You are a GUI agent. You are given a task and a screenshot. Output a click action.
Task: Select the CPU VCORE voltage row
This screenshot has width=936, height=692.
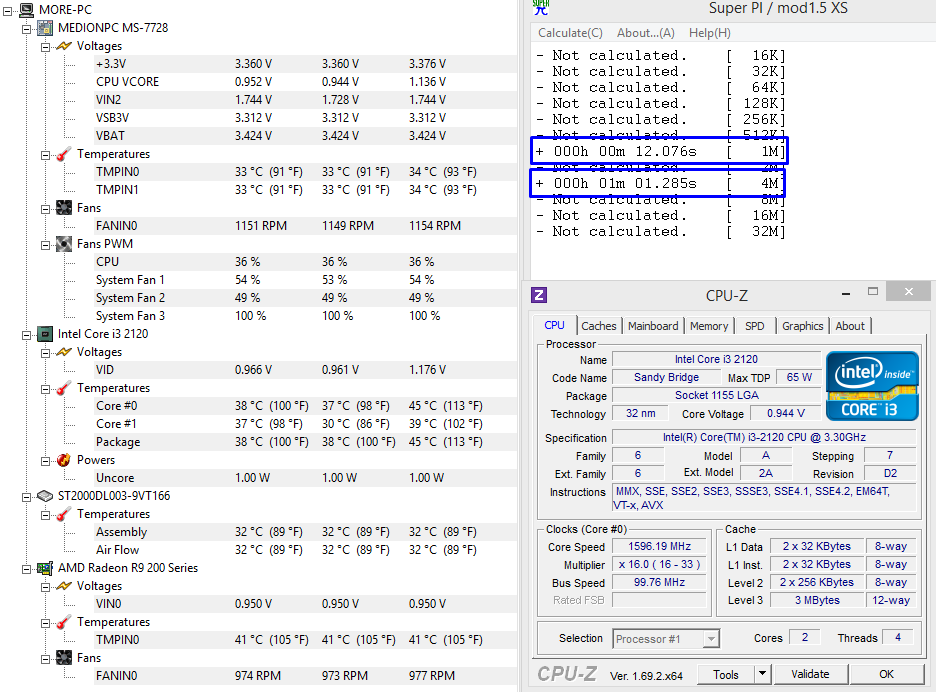(x=127, y=82)
